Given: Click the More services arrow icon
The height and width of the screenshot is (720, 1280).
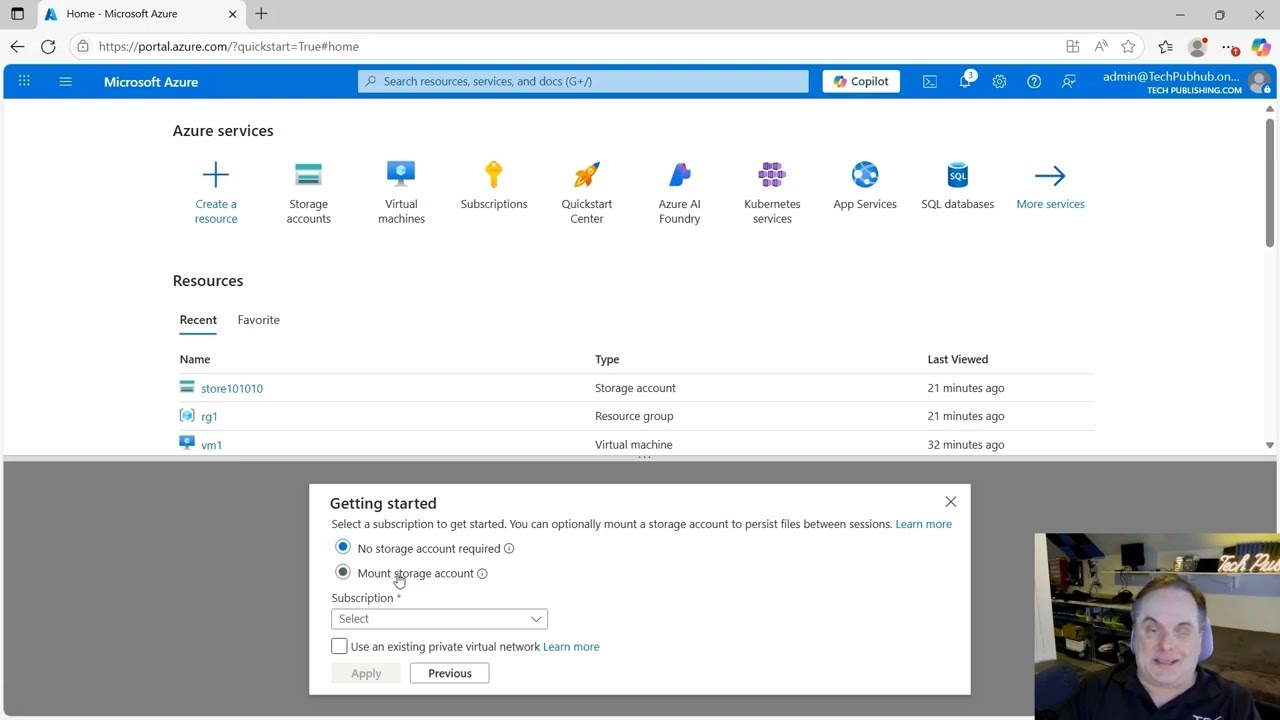Looking at the screenshot, I should click(1050, 175).
